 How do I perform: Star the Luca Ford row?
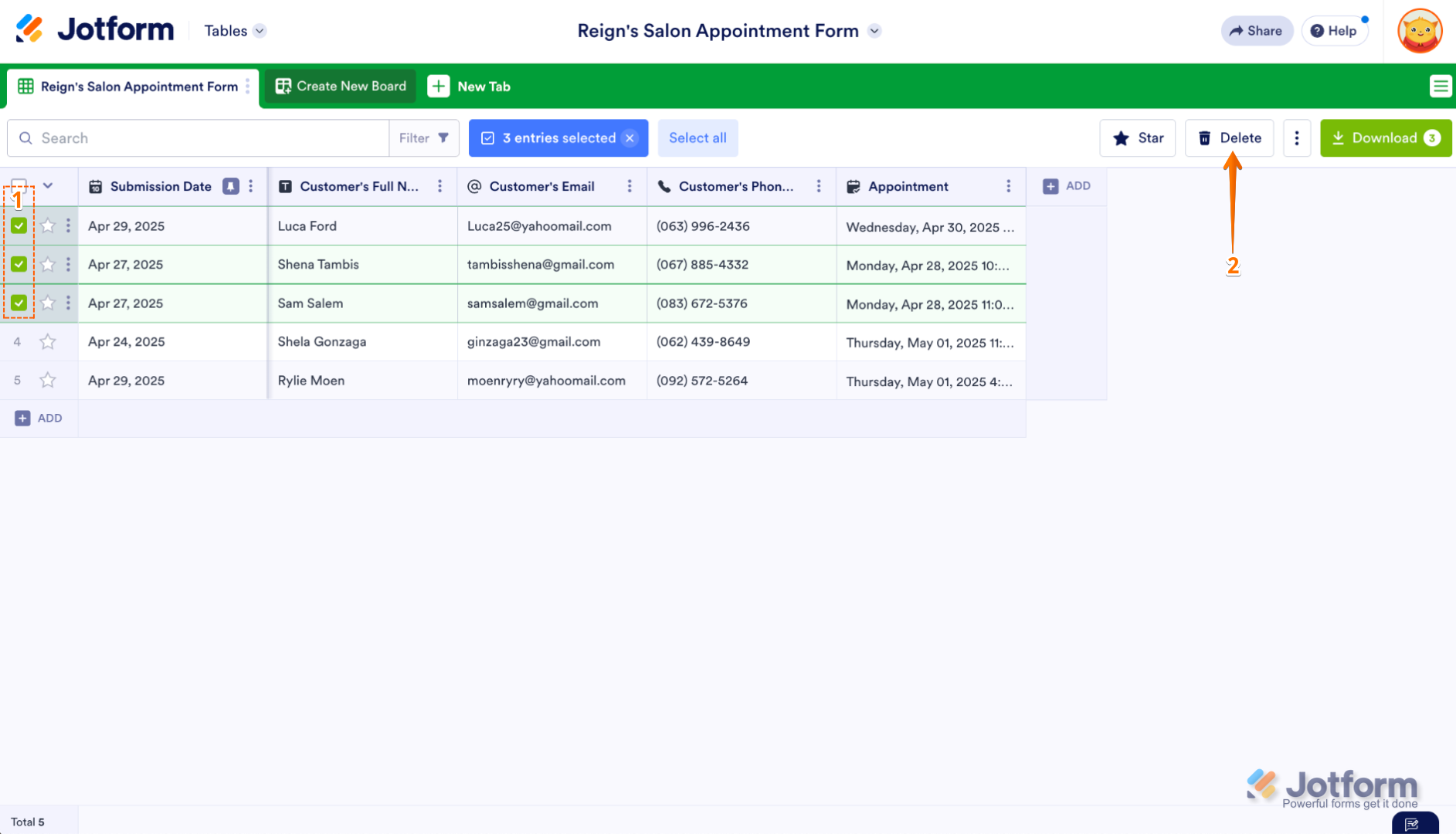pos(48,225)
